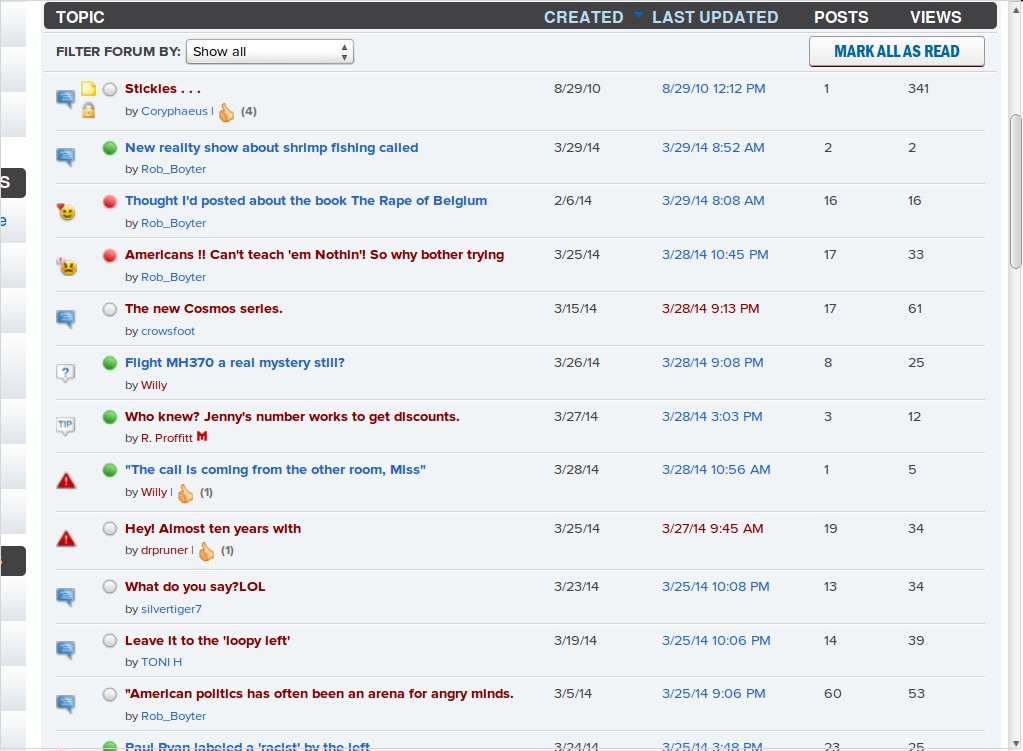This screenshot has height=751, width=1023.
Task: Open "Leave it to the 'loopy left'" thread
Action: click(207, 640)
